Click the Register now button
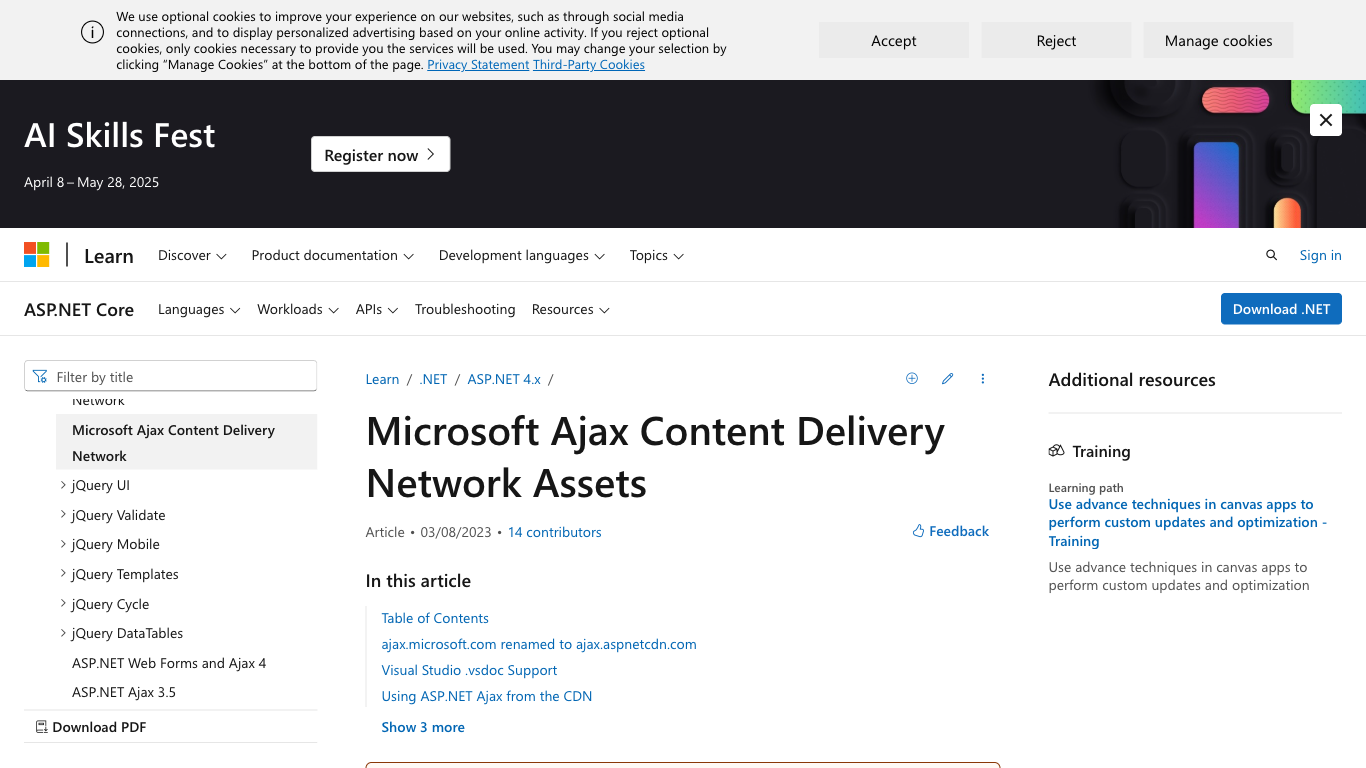The height and width of the screenshot is (768, 1366). point(380,154)
